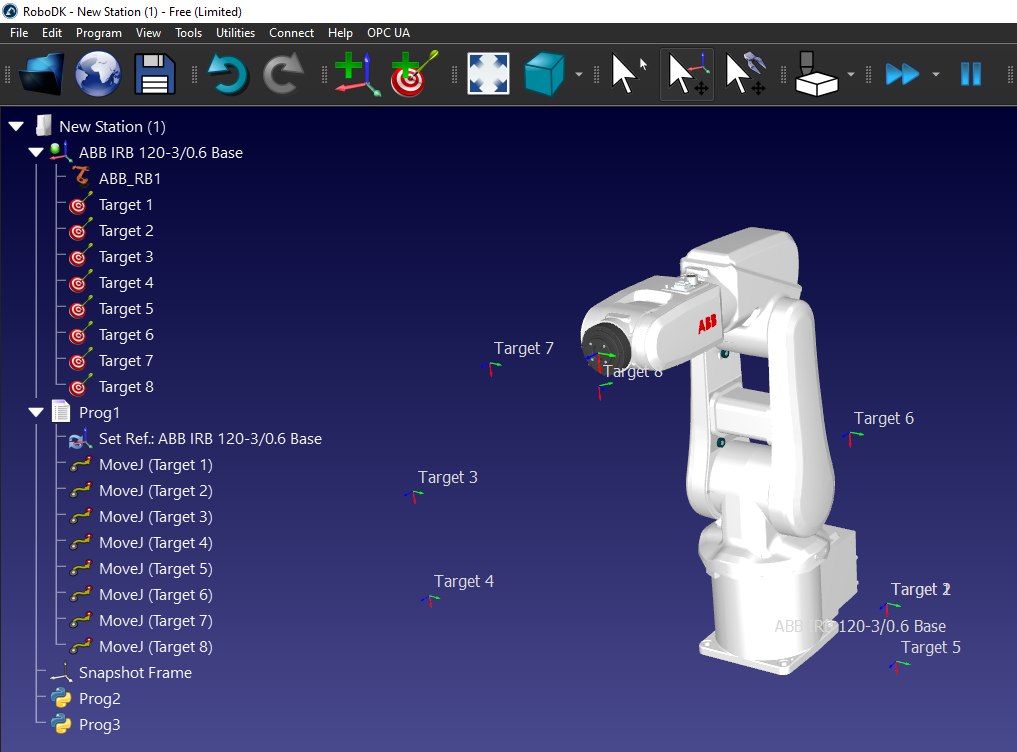Select the isometric view cube icon
The image size is (1017, 752).
[x=545, y=74]
